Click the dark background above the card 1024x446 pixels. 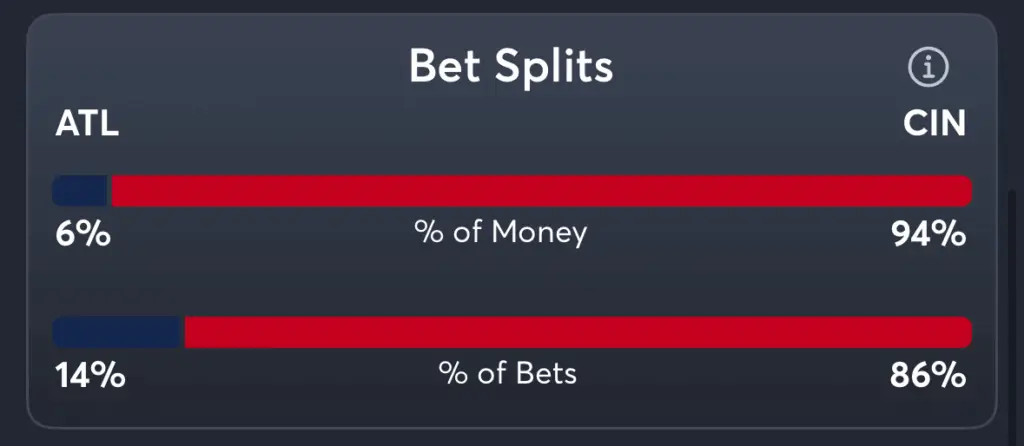[512, 5]
